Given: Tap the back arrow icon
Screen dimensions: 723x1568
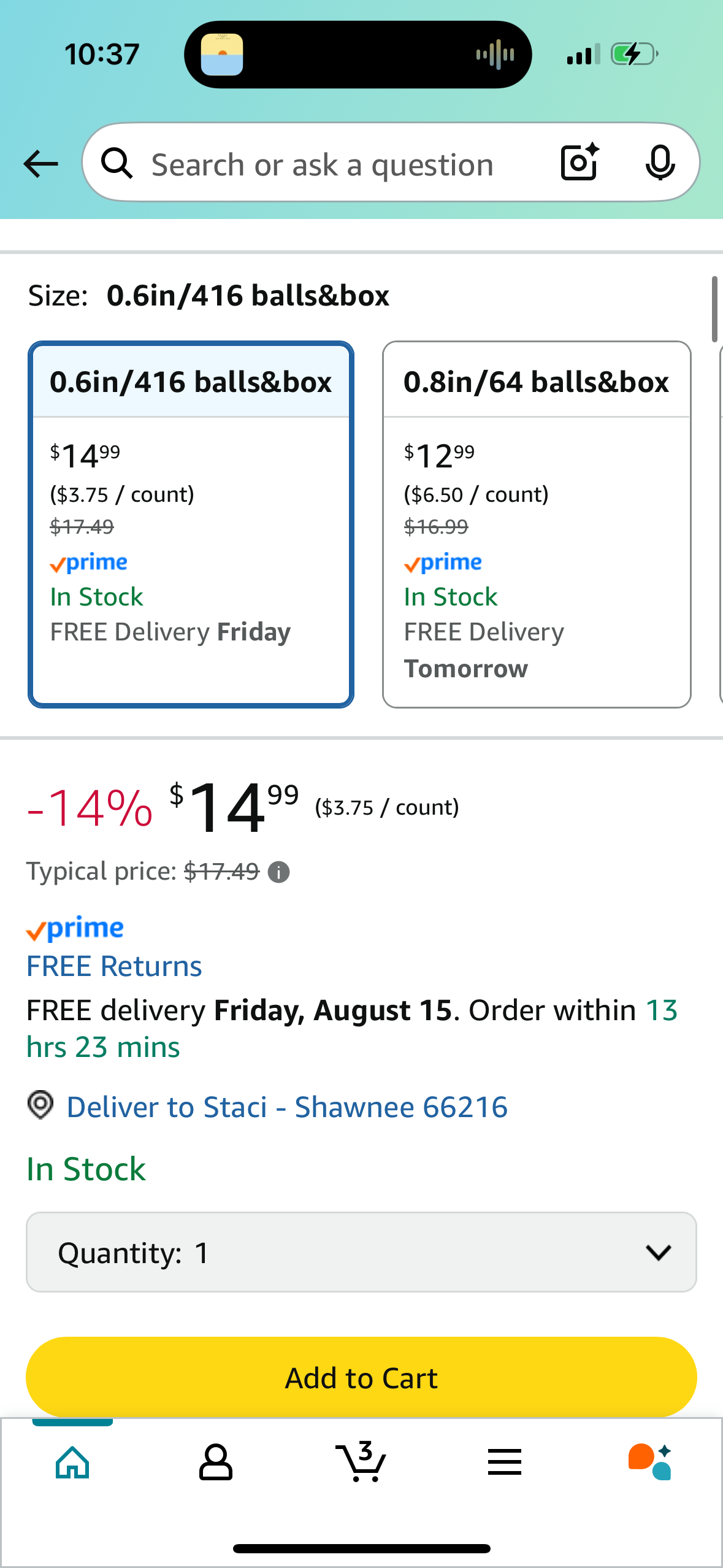Looking at the screenshot, I should (x=40, y=164).
